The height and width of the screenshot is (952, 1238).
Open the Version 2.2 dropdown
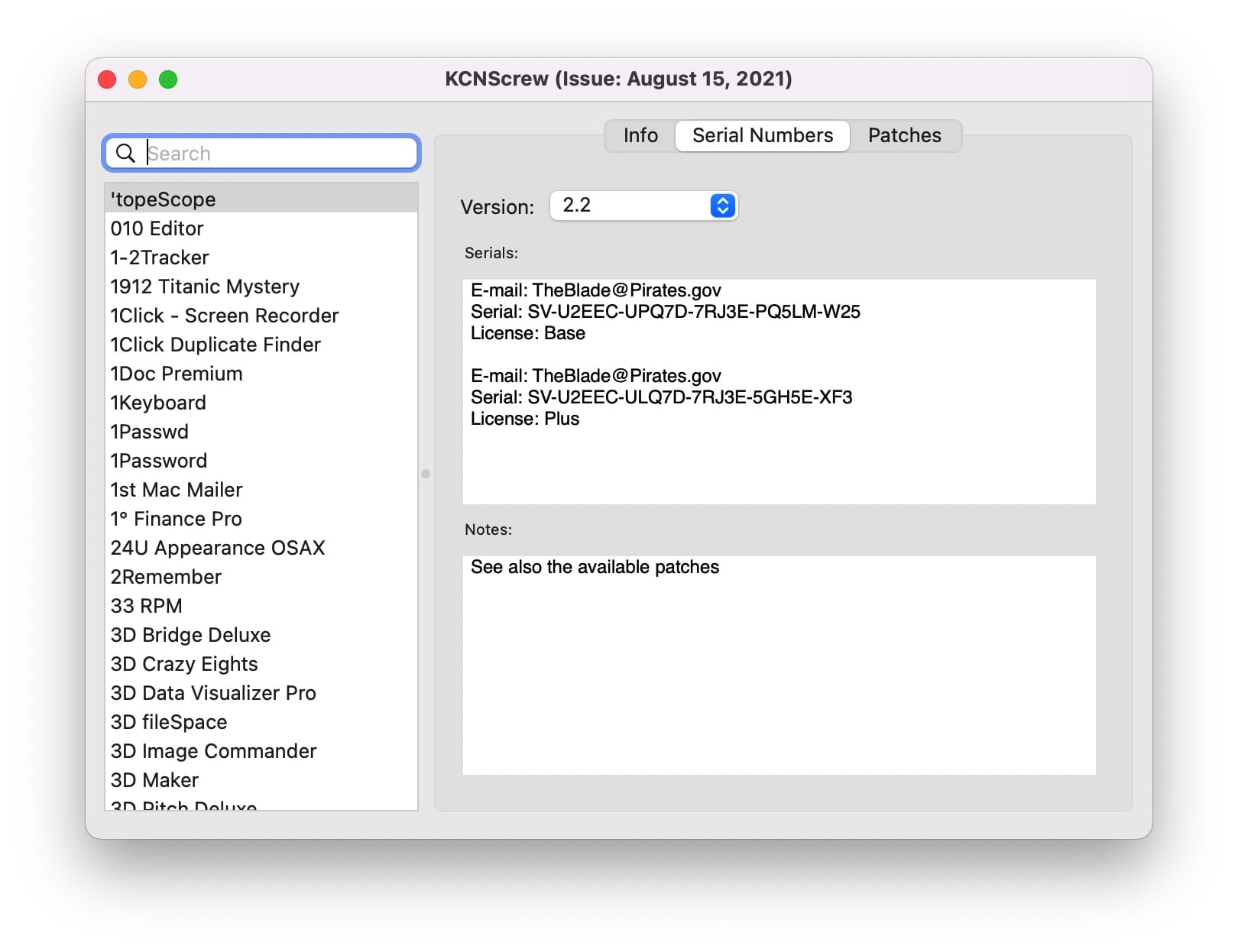[x=643, y=206]
